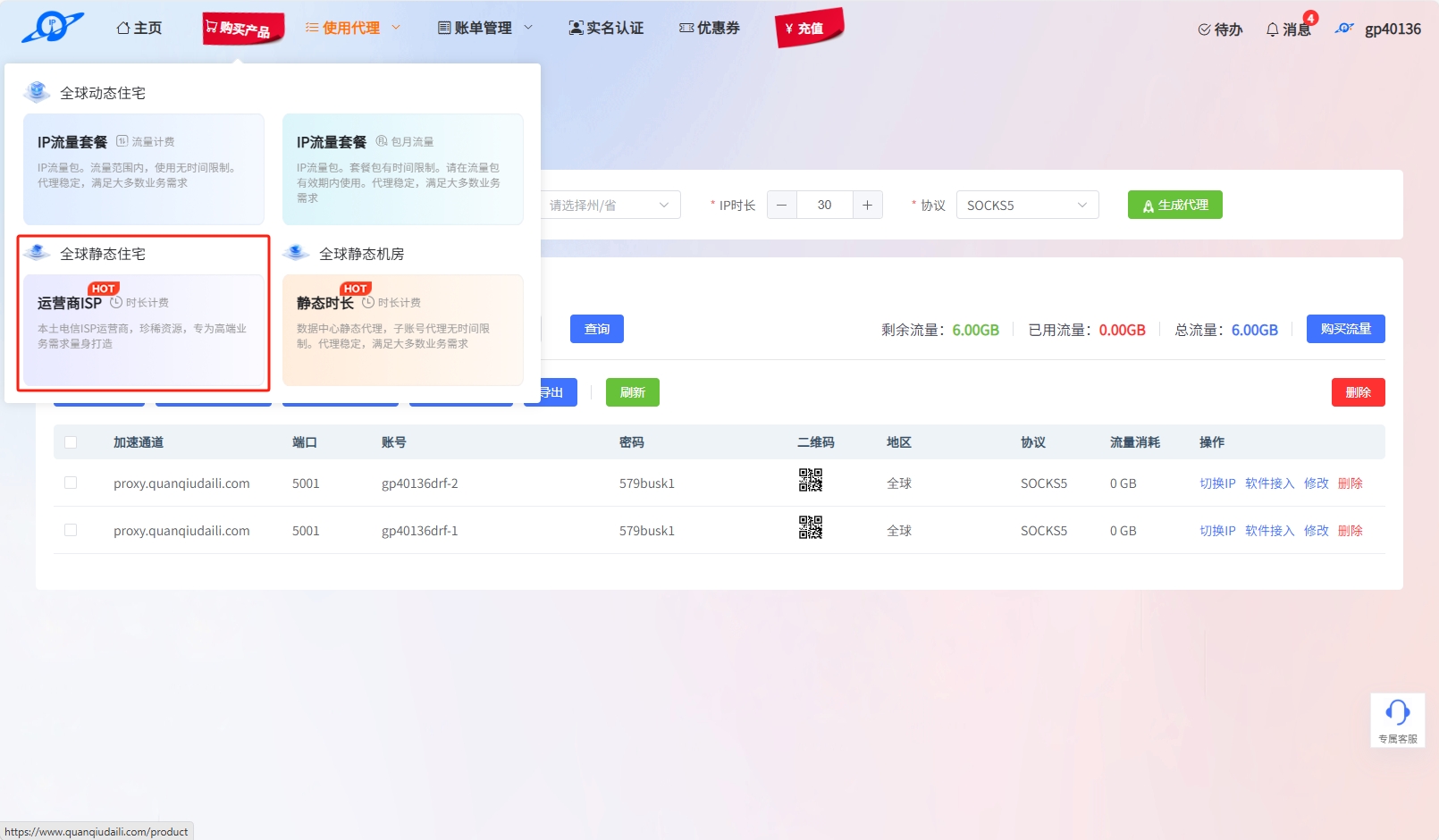1439x840 pixels.
Task: Click Switch IP (切换IP) link for gp40136drf-2
Action: coord(1216,483)
